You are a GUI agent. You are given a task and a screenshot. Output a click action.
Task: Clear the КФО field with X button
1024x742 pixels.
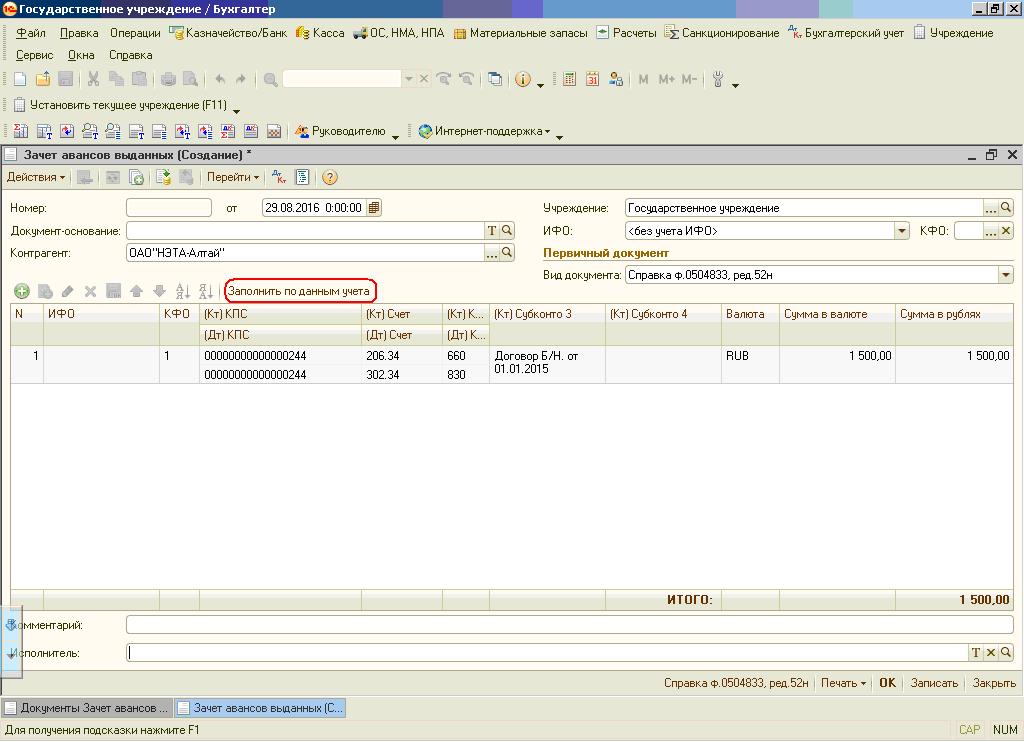pos(1006,231)
